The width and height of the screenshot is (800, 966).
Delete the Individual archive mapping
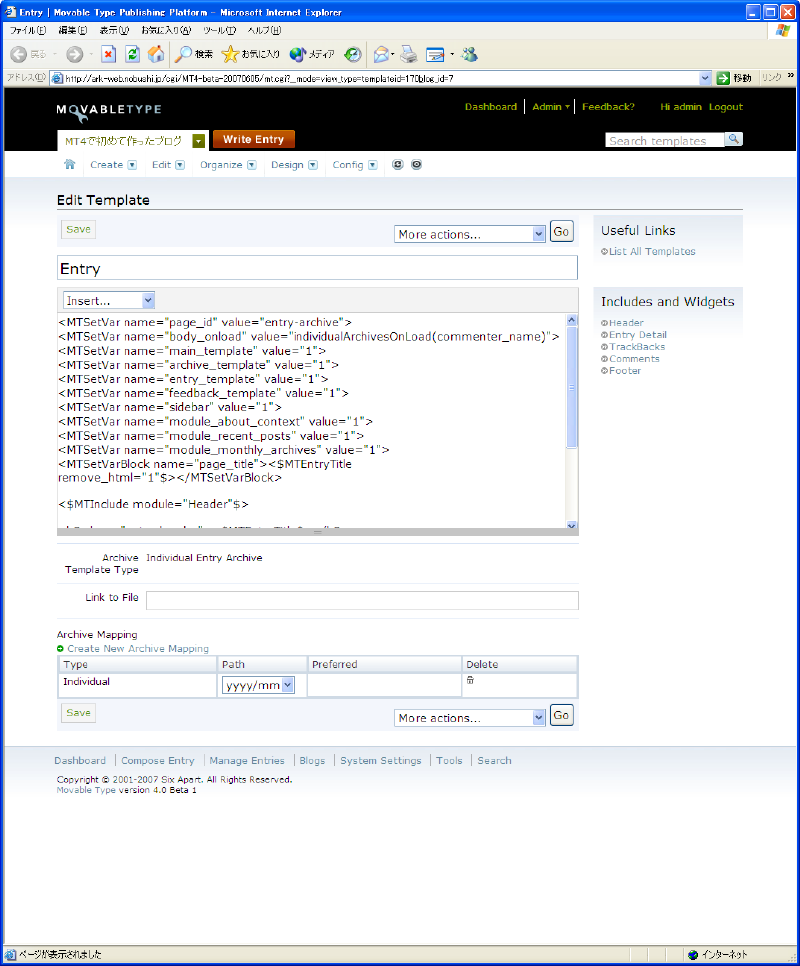coord(471,681)
